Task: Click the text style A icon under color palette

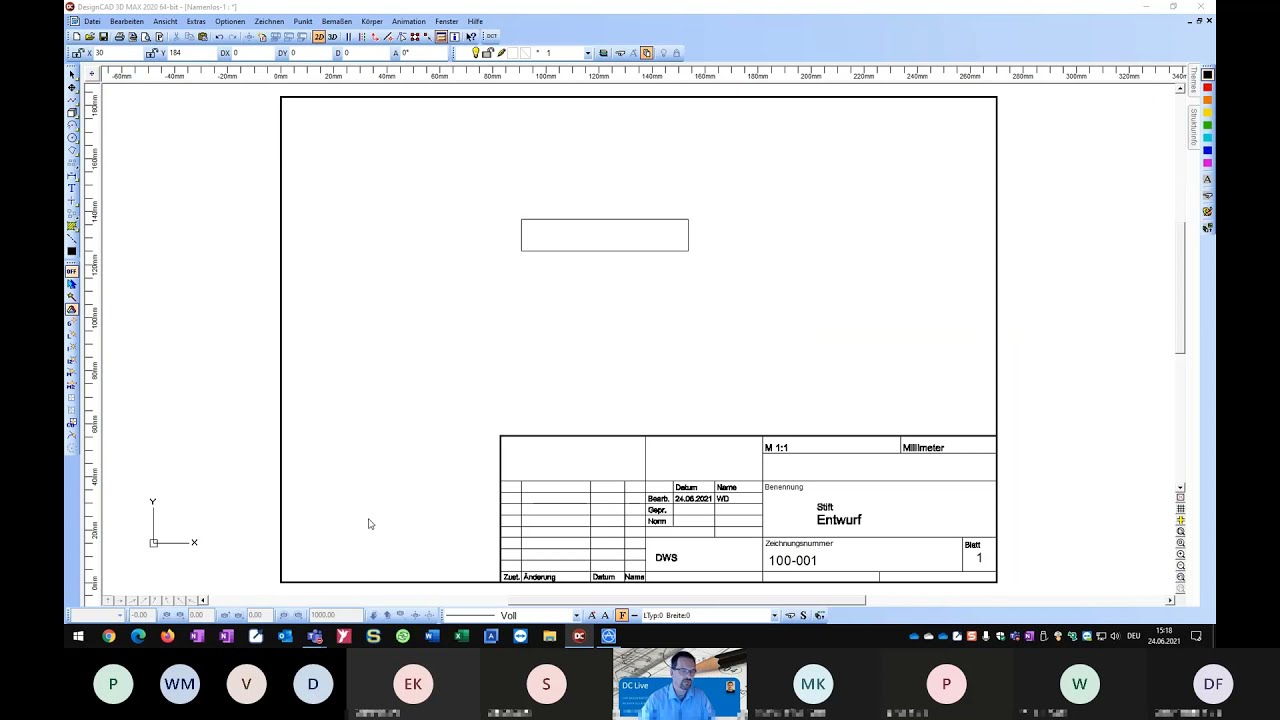Action: point(1207,180)
